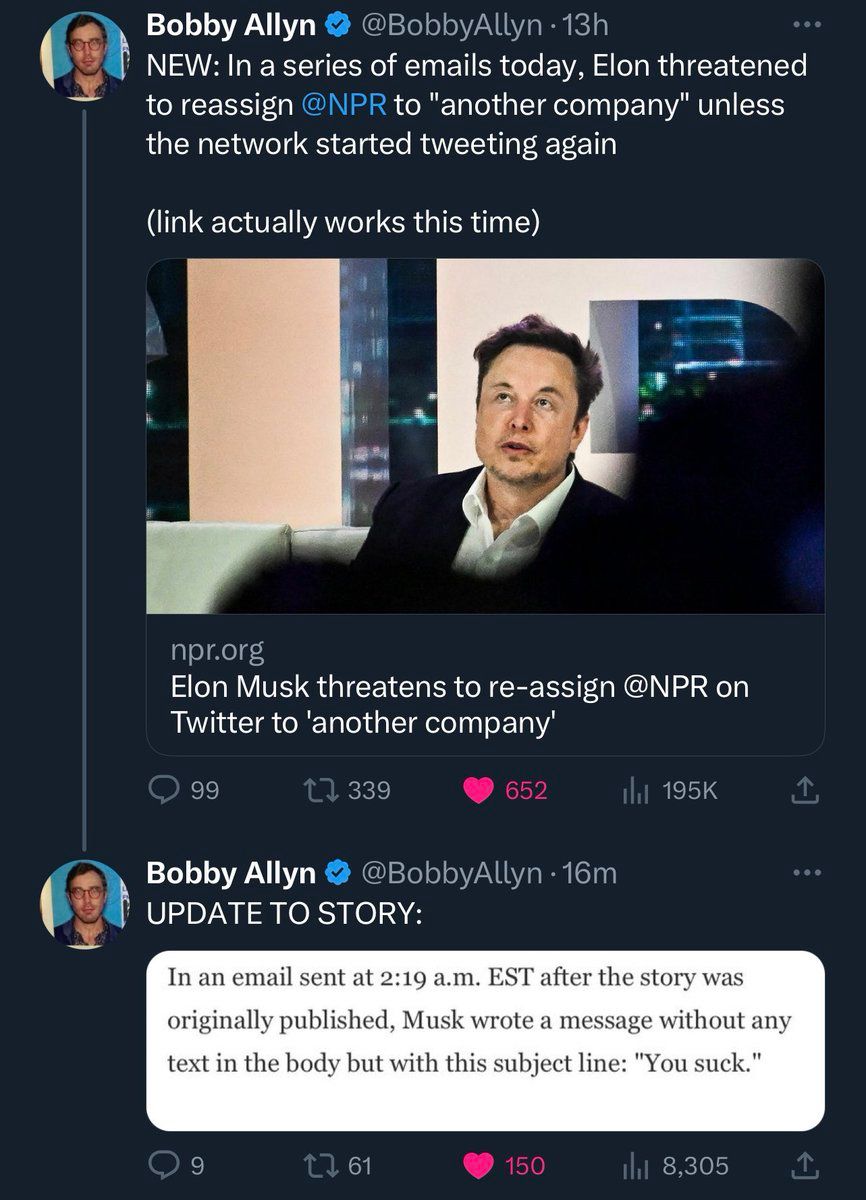Reply to the first tweet with 99 comments
Image resolution: width=866 pixels, height=1200 pixels.
pyautogui.click(x=164, y=790)
